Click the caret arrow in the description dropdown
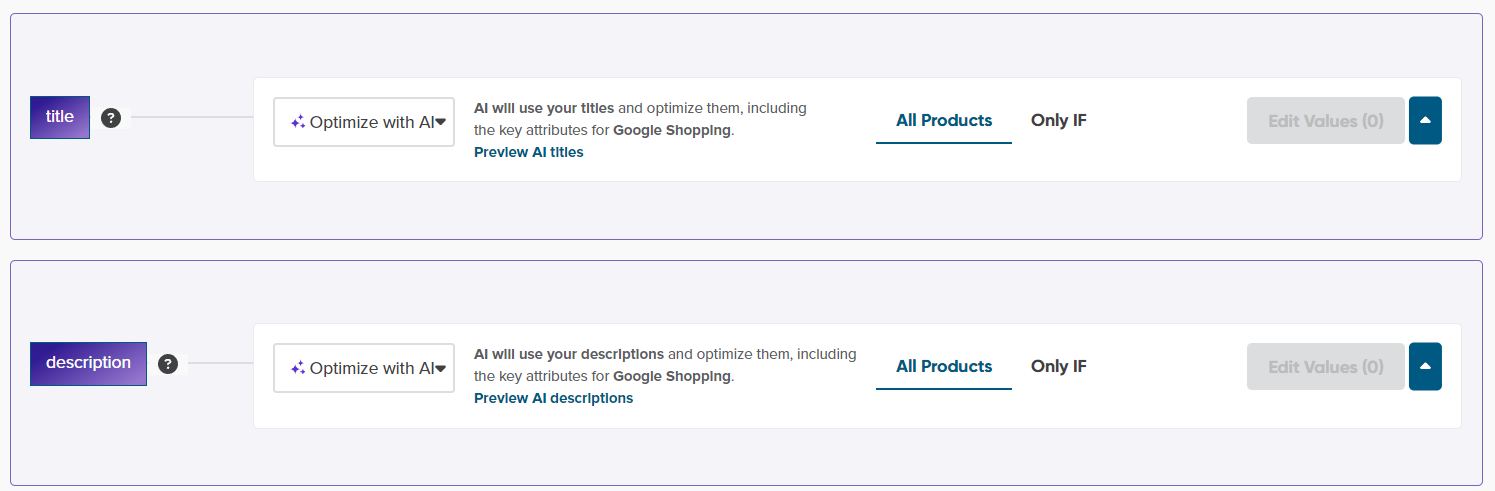 point(440,368)
